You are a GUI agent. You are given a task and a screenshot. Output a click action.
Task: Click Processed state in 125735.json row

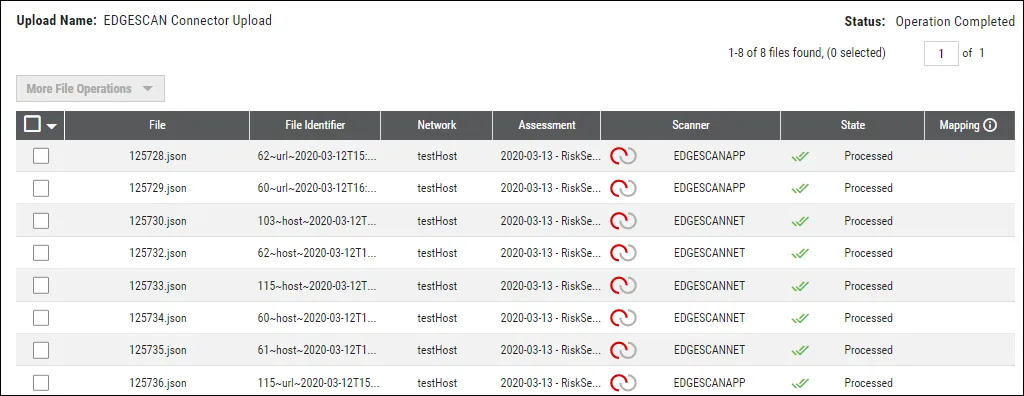868,350
